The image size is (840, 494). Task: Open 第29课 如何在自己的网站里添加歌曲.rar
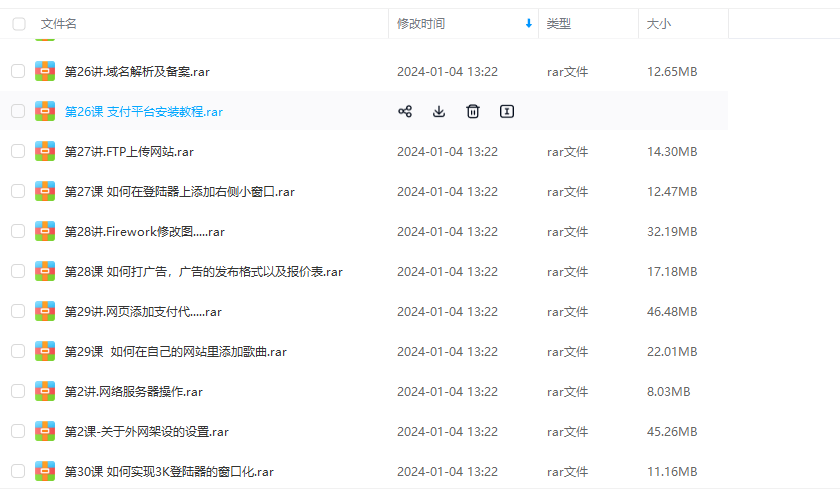pos(175,351)
